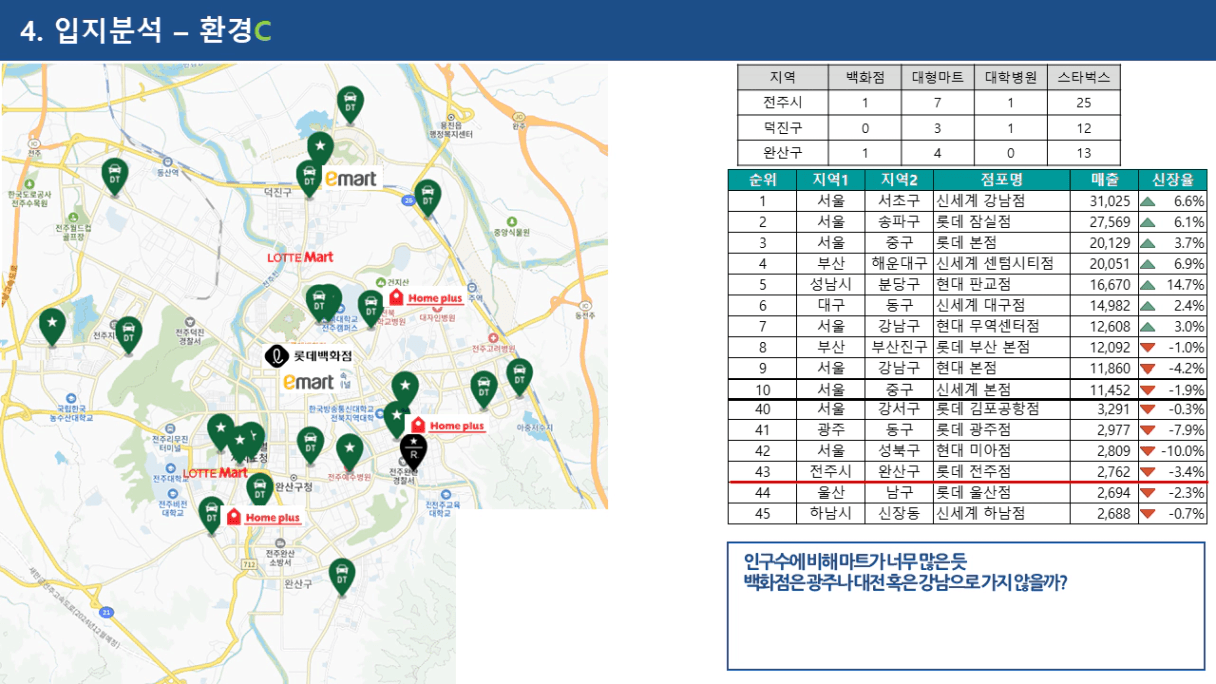Click the LOTTE Mart logo above 전북대학교
Image resolution: width=1216 pixels, height=684 pixels.
coord(300,257)
